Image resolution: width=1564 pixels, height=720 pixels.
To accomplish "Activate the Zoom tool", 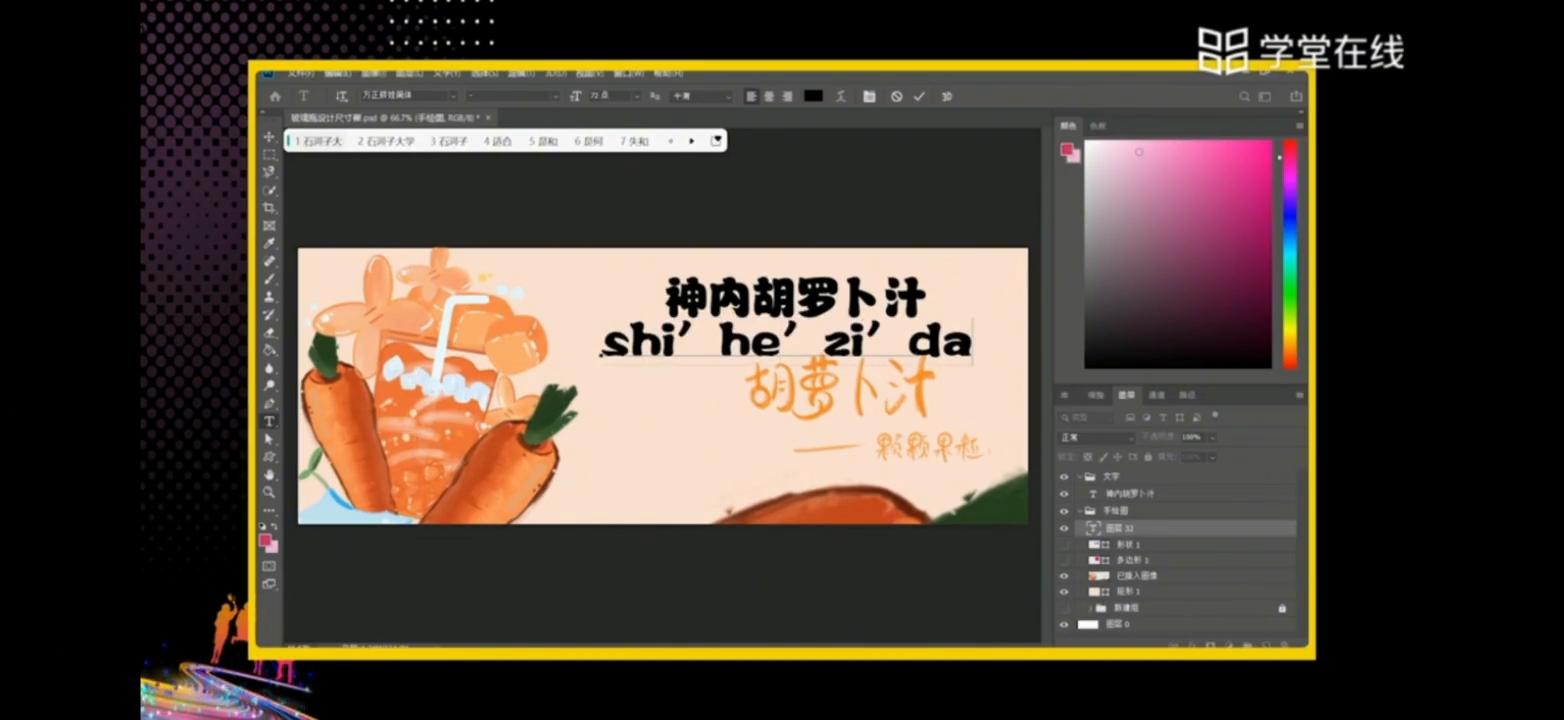I will (268, 493).
